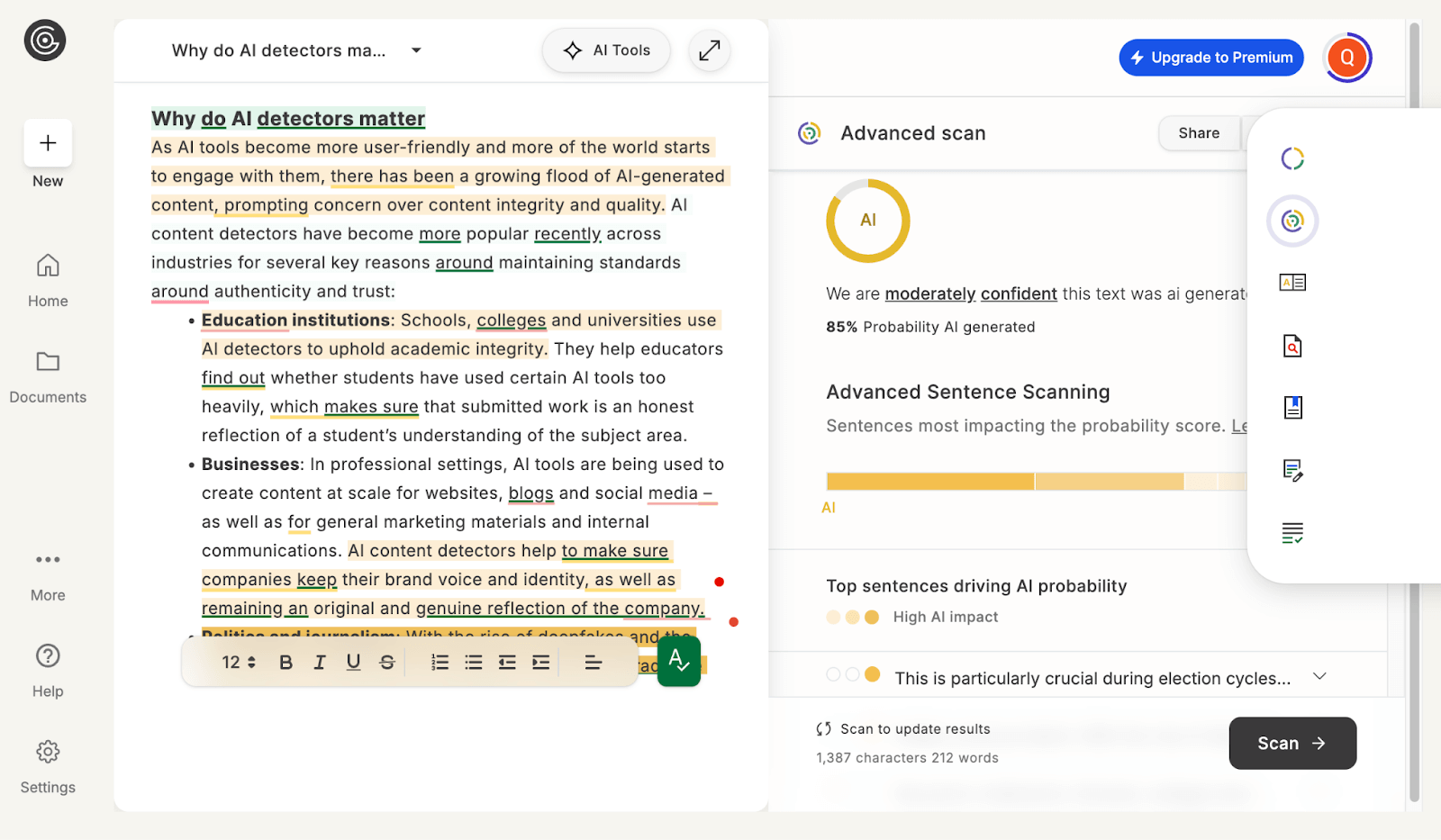Click the AI probability color bar
The image size is (1441, 840).
(1036, 482)
